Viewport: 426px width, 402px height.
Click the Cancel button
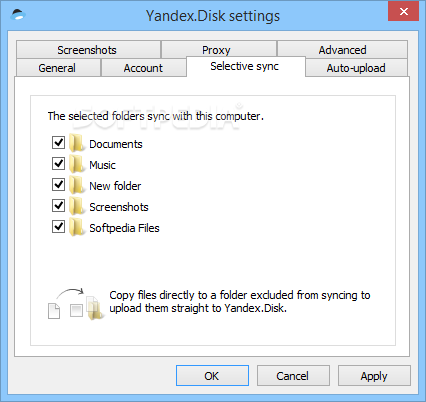tap(293, 376)
